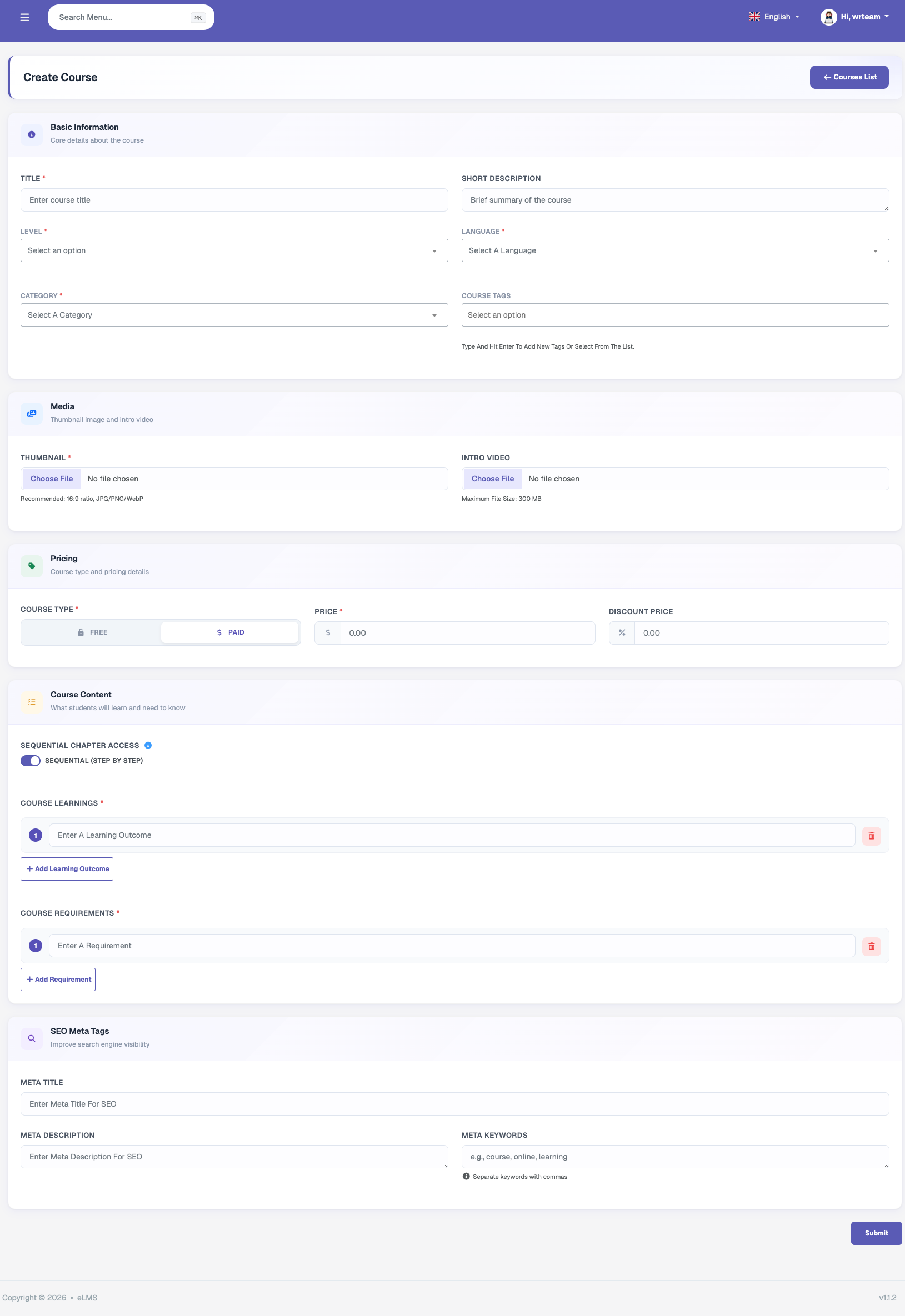Click the keywords hint info icon
Screen dimensions: 905x1316
pyautogui.click(x=466, y=1176)
